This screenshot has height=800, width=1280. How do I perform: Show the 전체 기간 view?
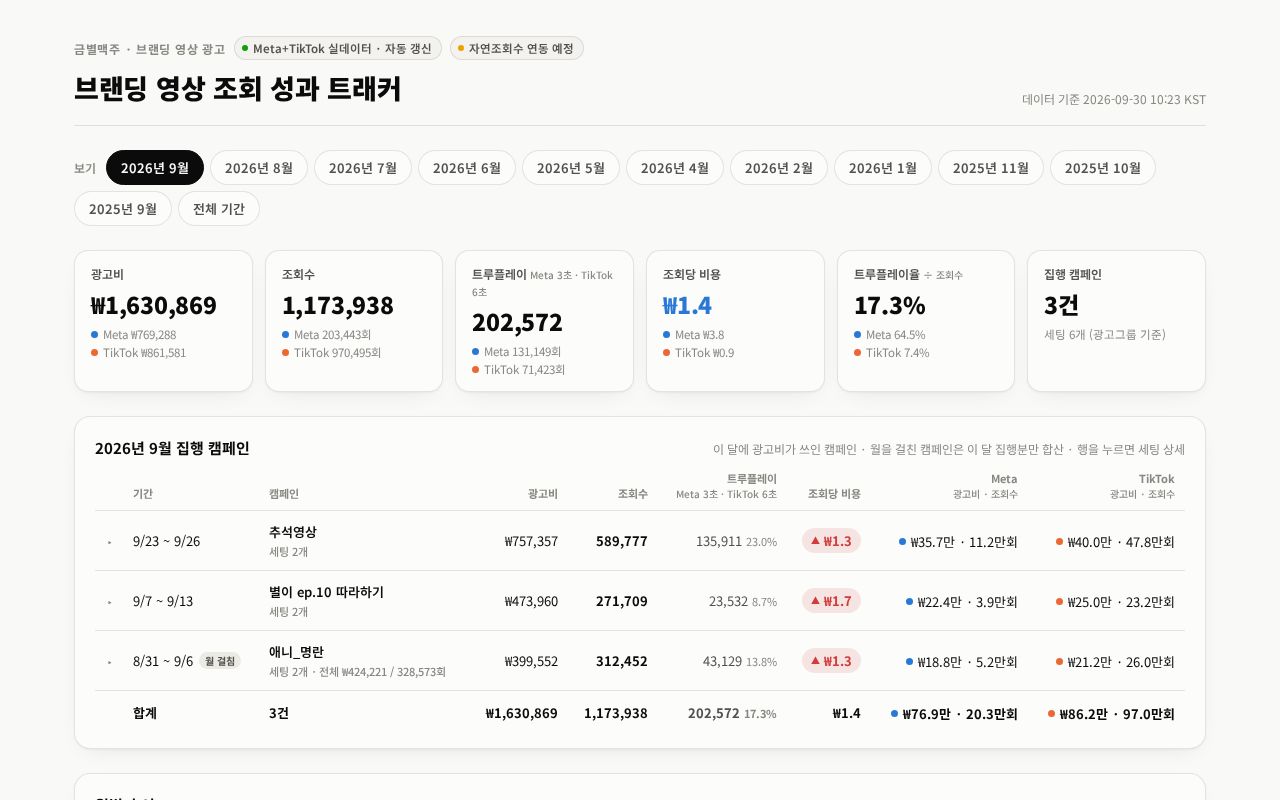point(219,209)
